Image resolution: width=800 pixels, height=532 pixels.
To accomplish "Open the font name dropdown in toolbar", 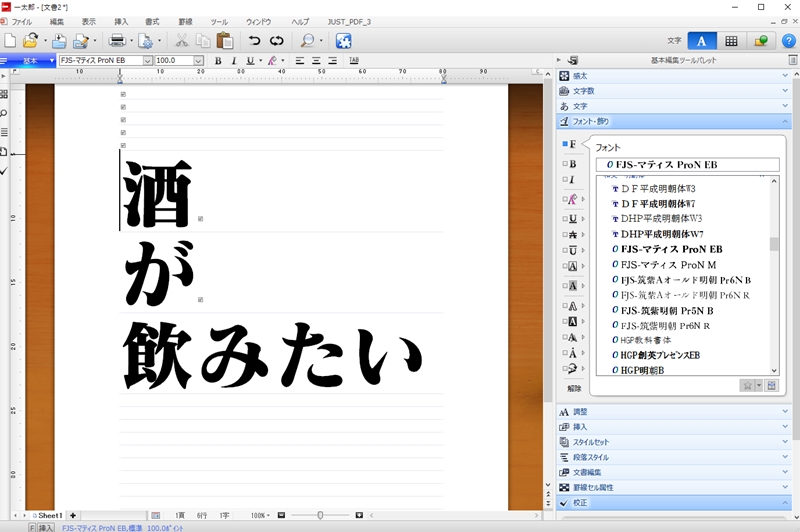I will [148, 61].
